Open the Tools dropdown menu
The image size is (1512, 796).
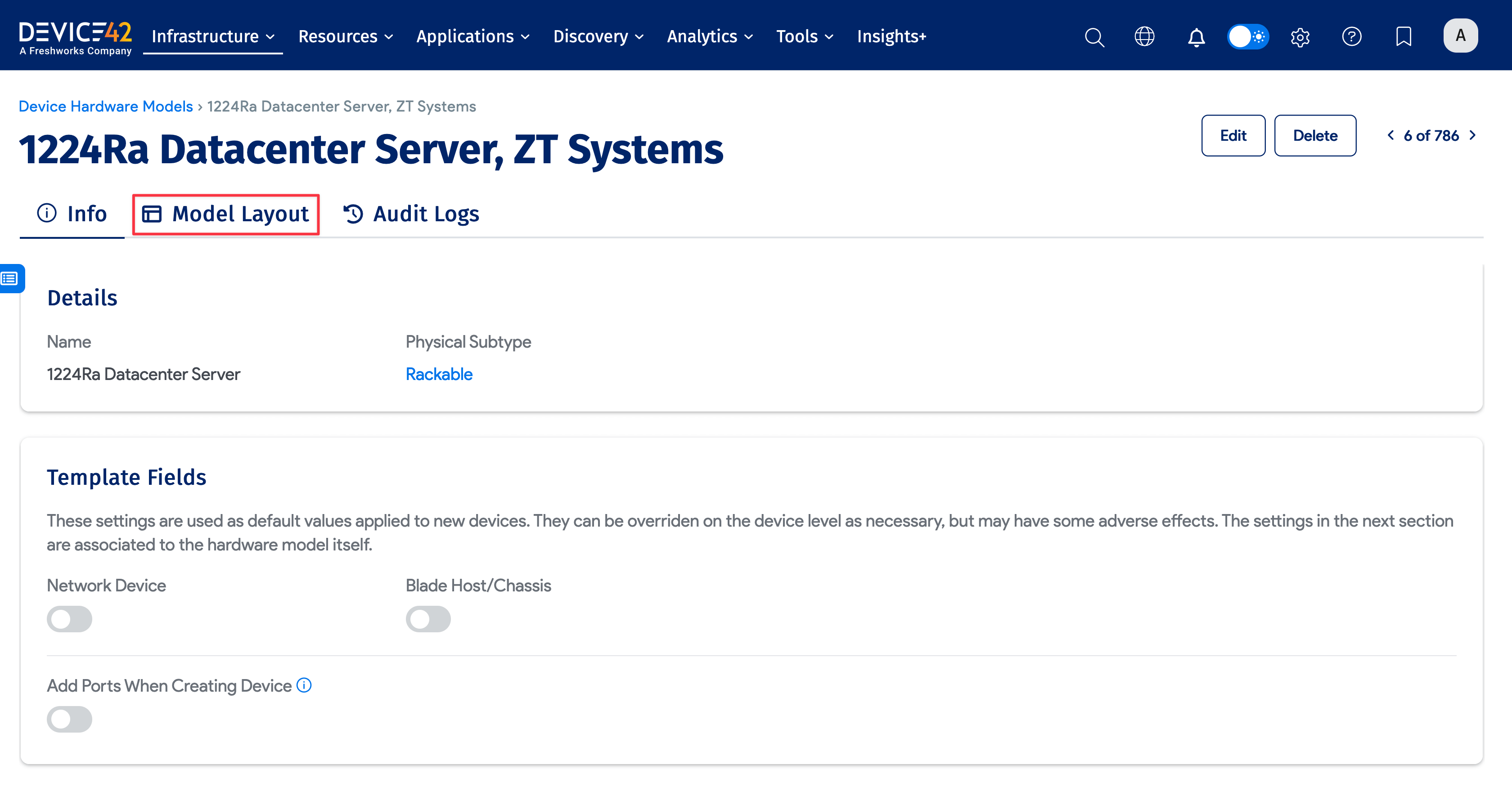[x=804, y=36]
